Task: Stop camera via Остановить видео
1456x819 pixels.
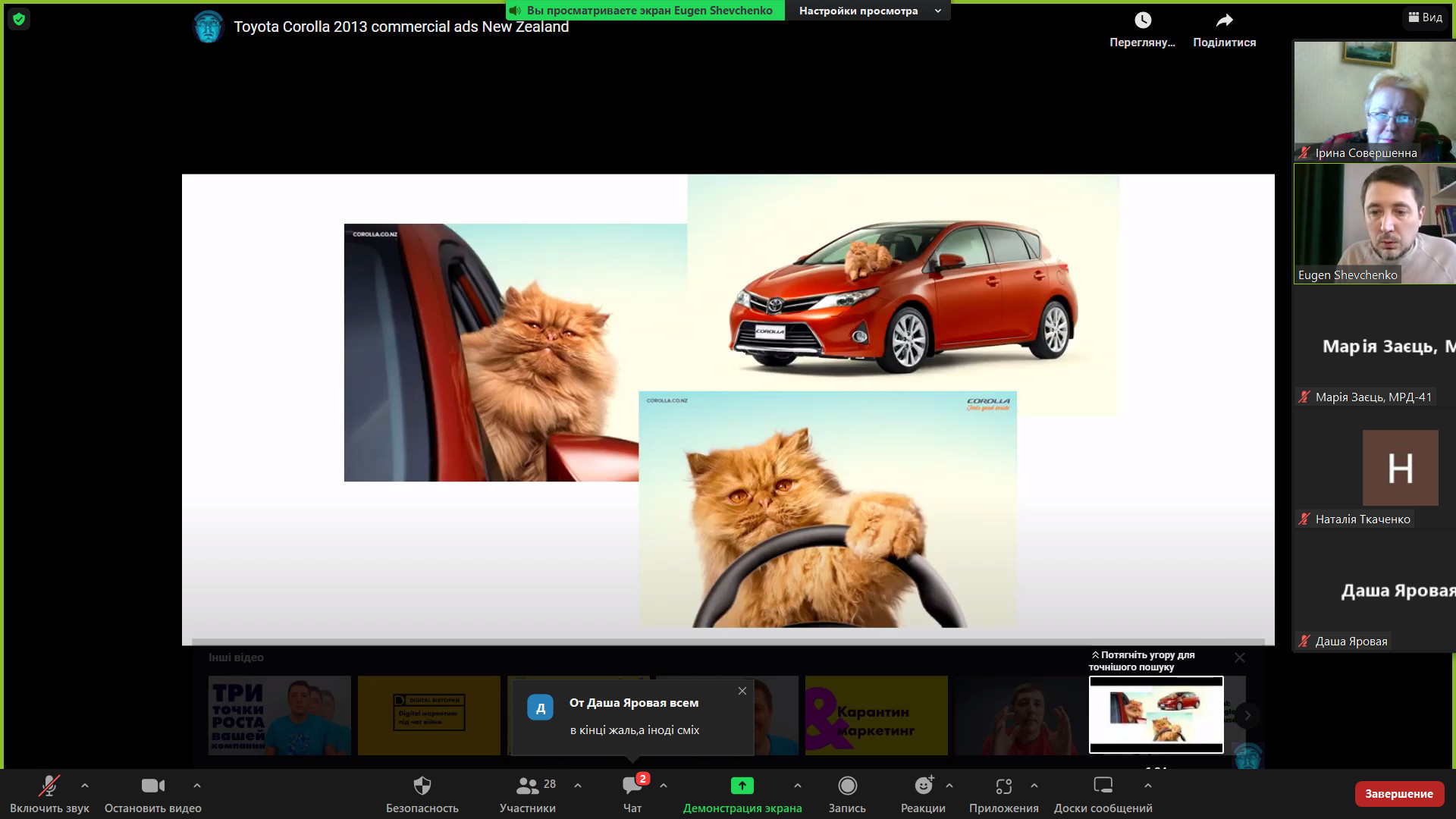Action: pyautogui.click(x=152, y=794)
